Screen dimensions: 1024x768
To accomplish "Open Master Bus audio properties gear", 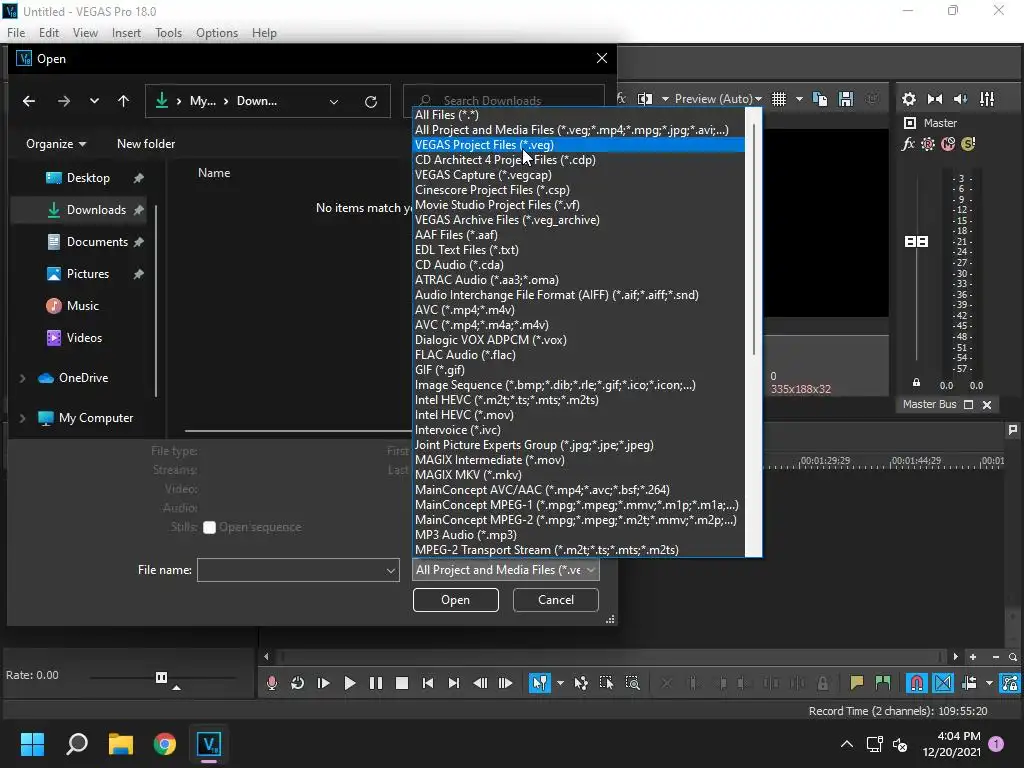I will 908,99.
